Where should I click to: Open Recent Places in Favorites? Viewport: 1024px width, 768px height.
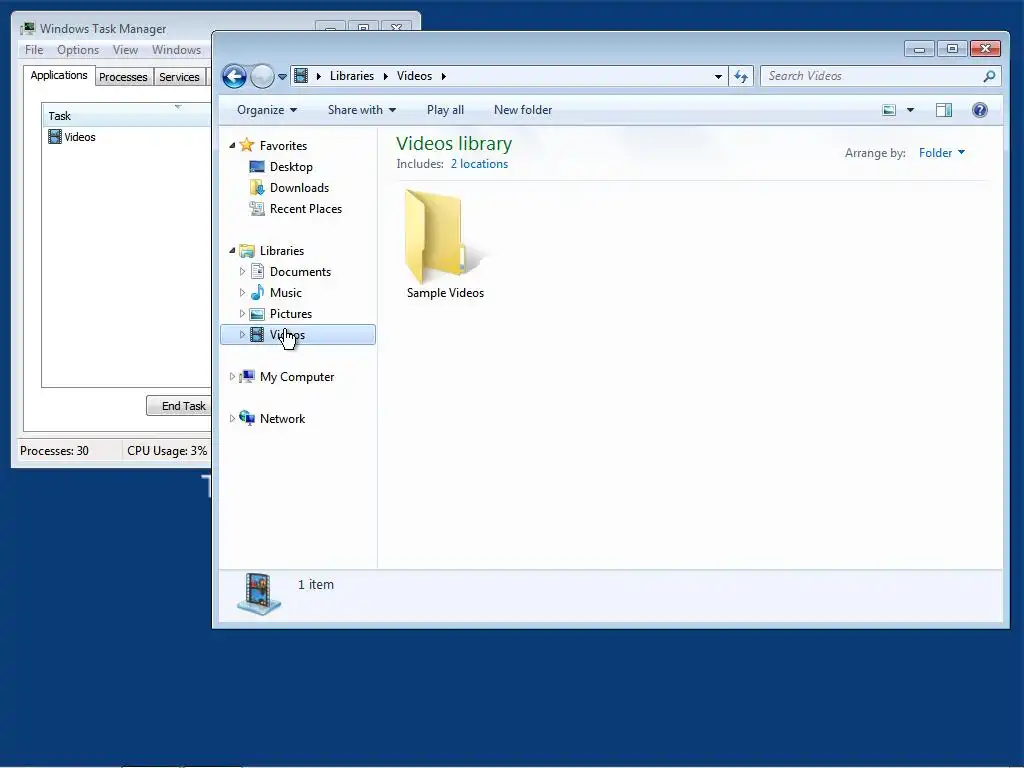[306, 208]
